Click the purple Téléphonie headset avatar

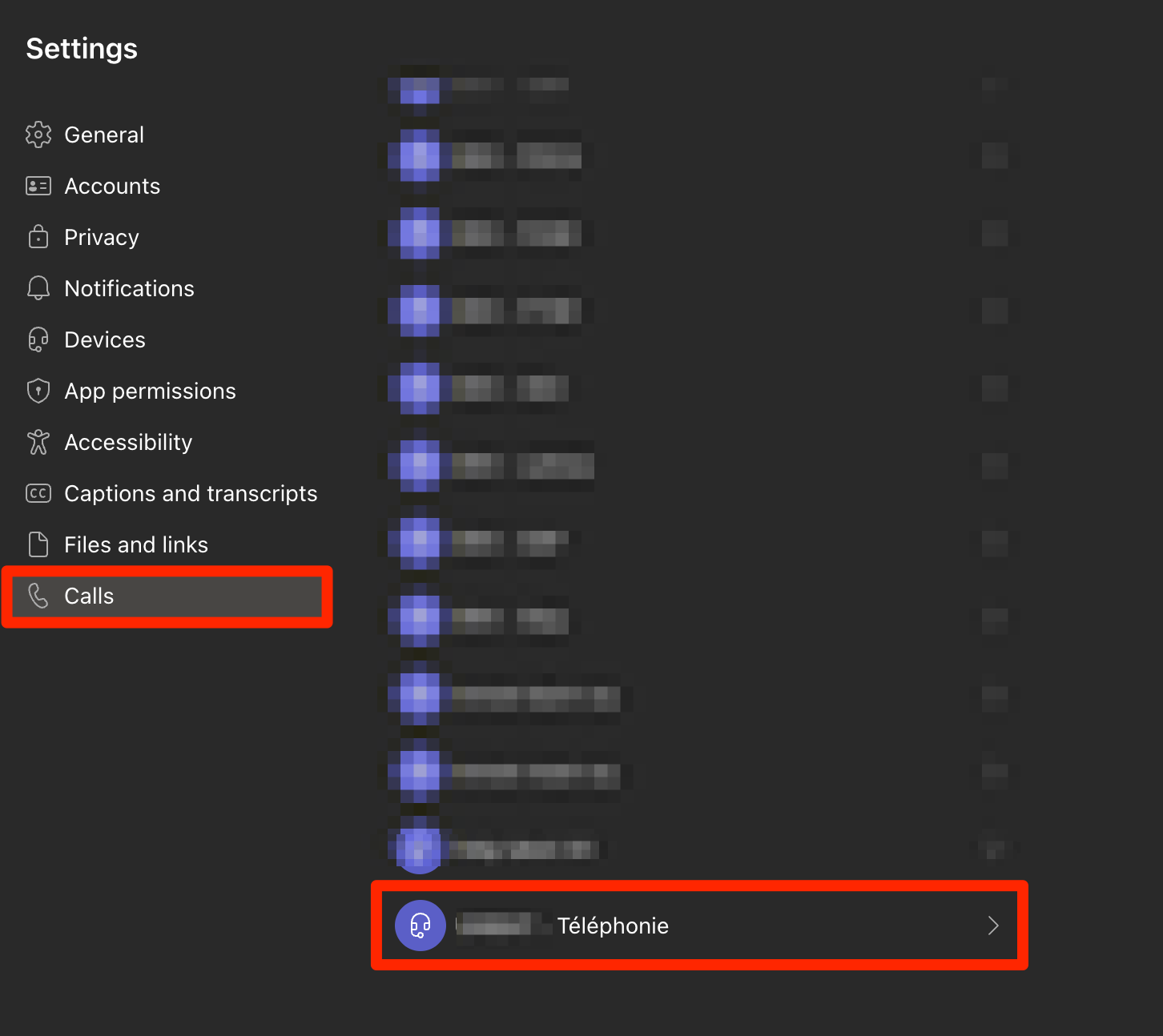(421, 926)
